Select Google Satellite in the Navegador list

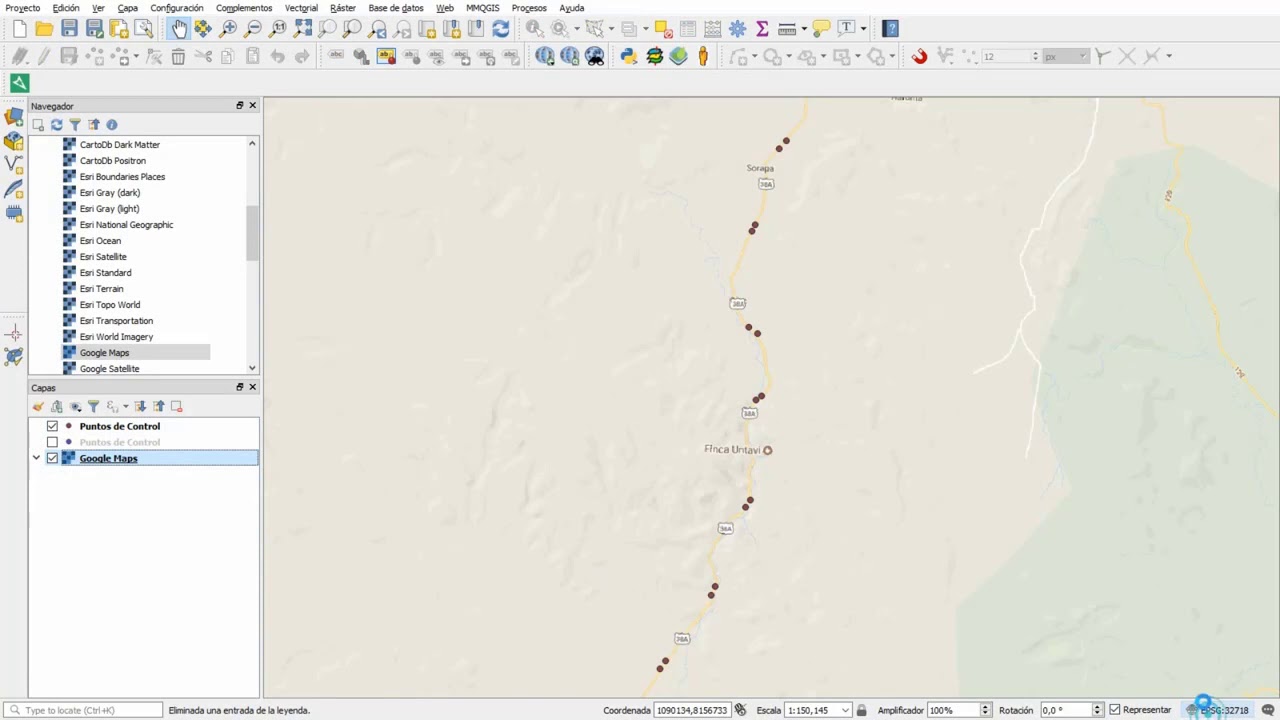(x=109, y=369)
